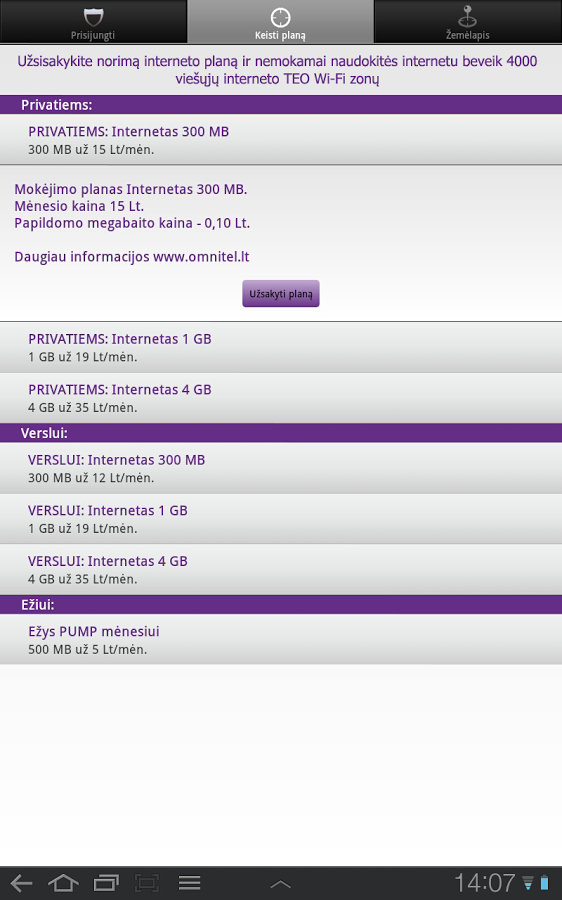
Task: Collapse the PRIVATIEMS: Internetas 300 MB plan
Action: (x=281, y=139)
